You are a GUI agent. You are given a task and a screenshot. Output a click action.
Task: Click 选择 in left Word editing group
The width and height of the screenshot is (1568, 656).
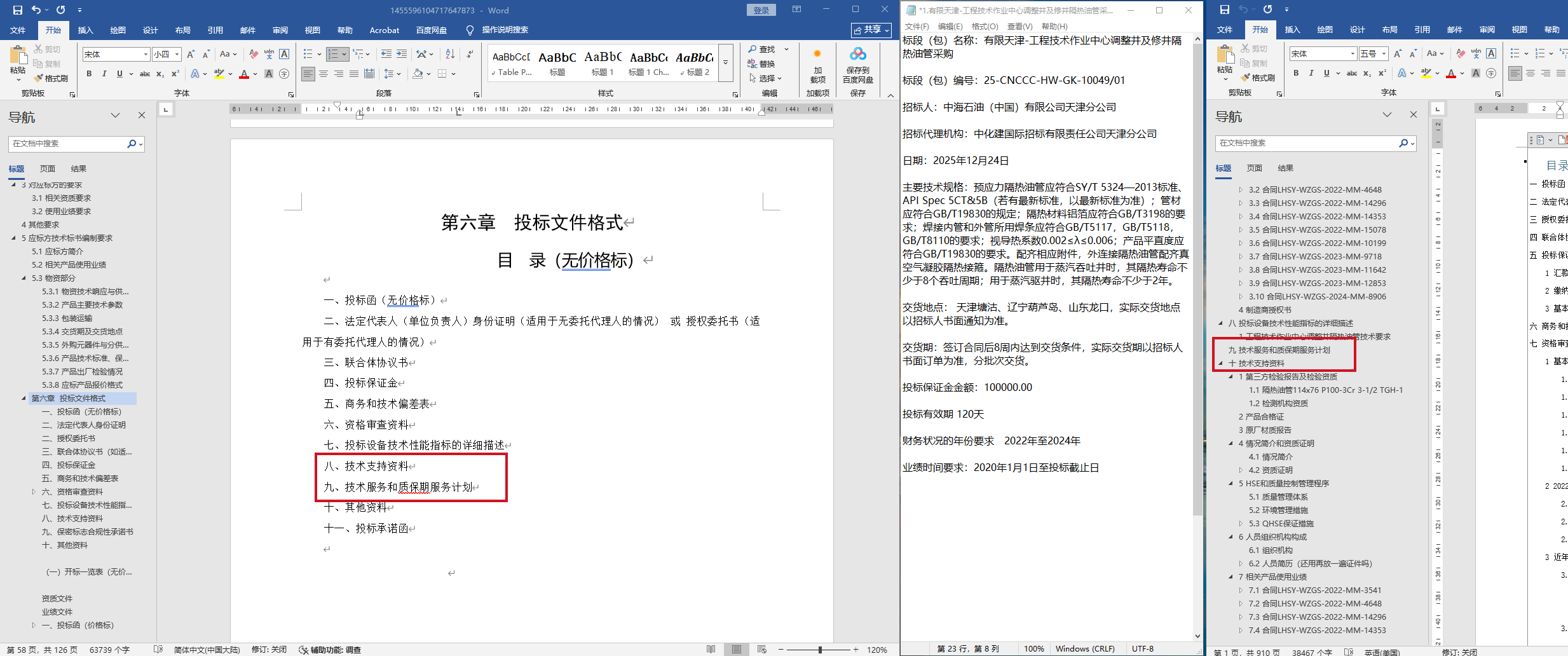pyautogui.click(x=765, y=79)
